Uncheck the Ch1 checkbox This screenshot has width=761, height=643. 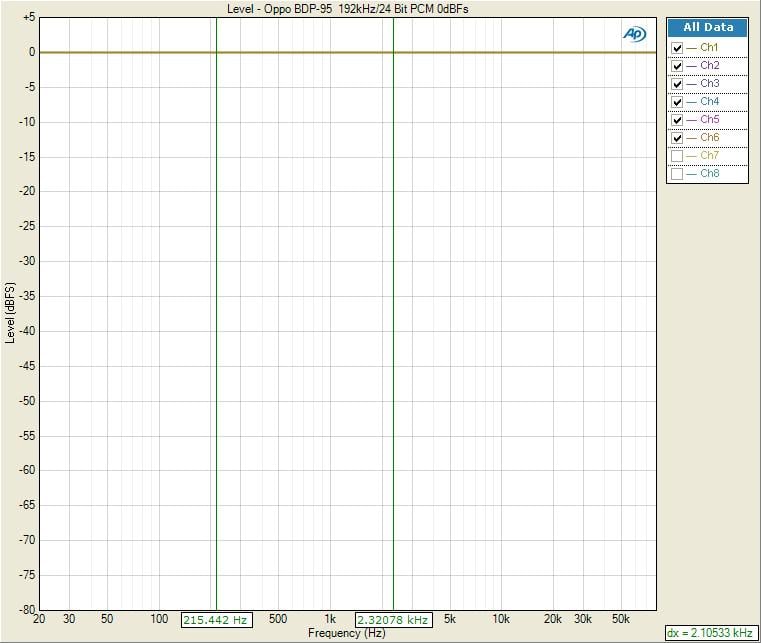[x=677, y=48]
